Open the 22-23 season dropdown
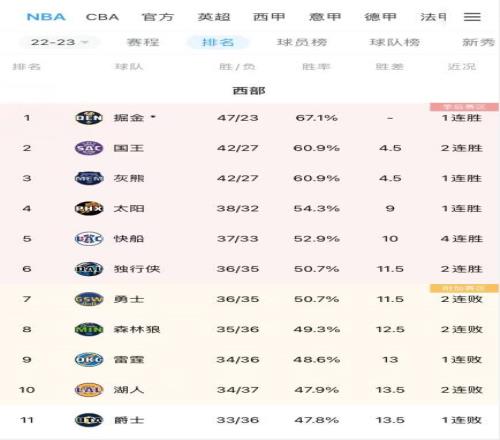The height and width of the screenshot is (440, 500). point(59,42)
